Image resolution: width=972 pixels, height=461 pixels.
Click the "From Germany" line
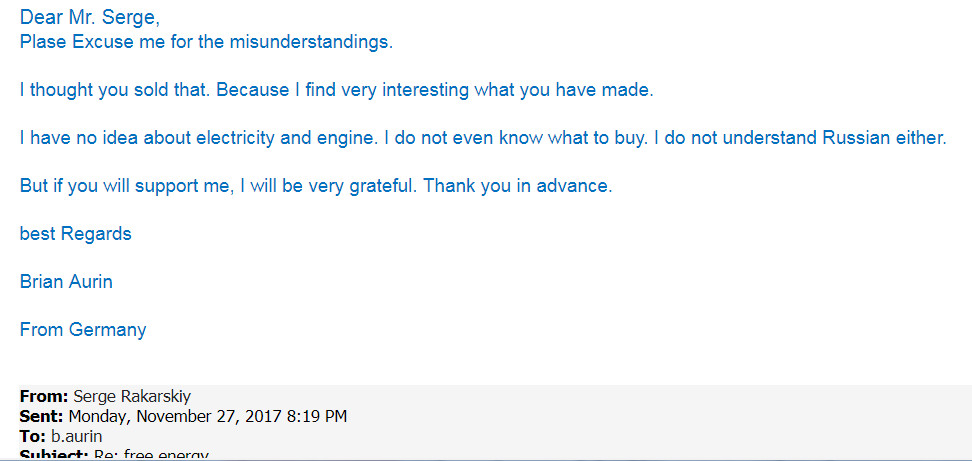tap(83, 330)
